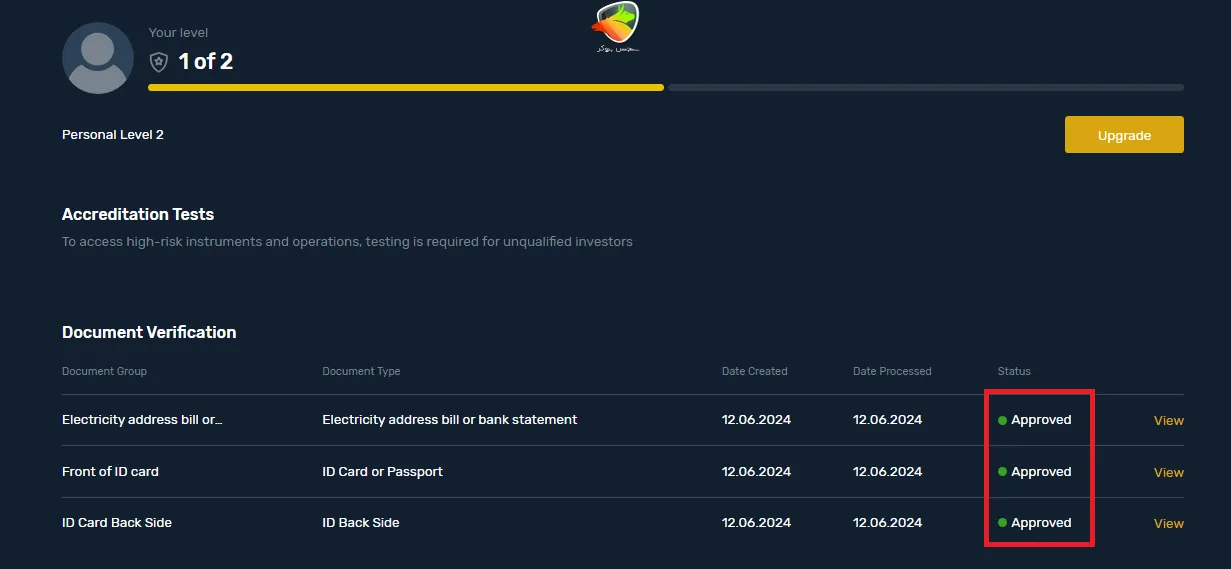Select the Personal Level 2 label
The image size is (1231, 569).
tap(113, 135)
